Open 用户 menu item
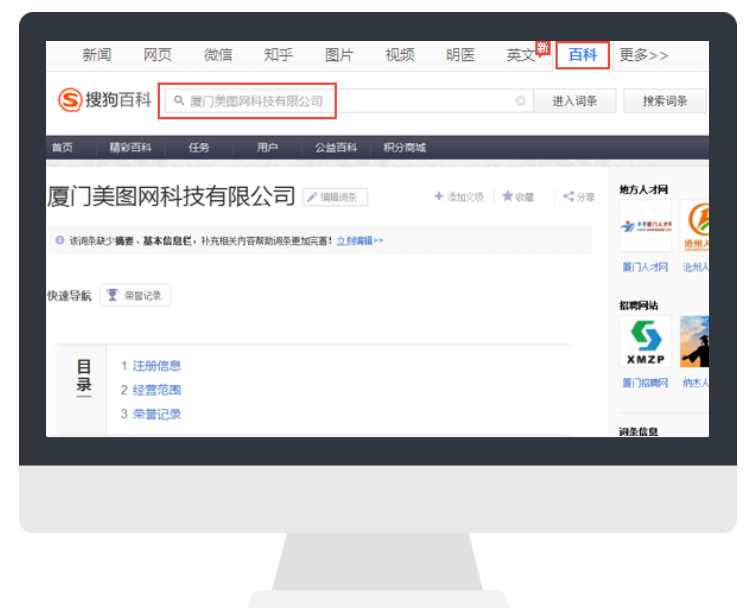Image resolution: width=753 pixels, height=608 pixels. (x=267, y=147)
